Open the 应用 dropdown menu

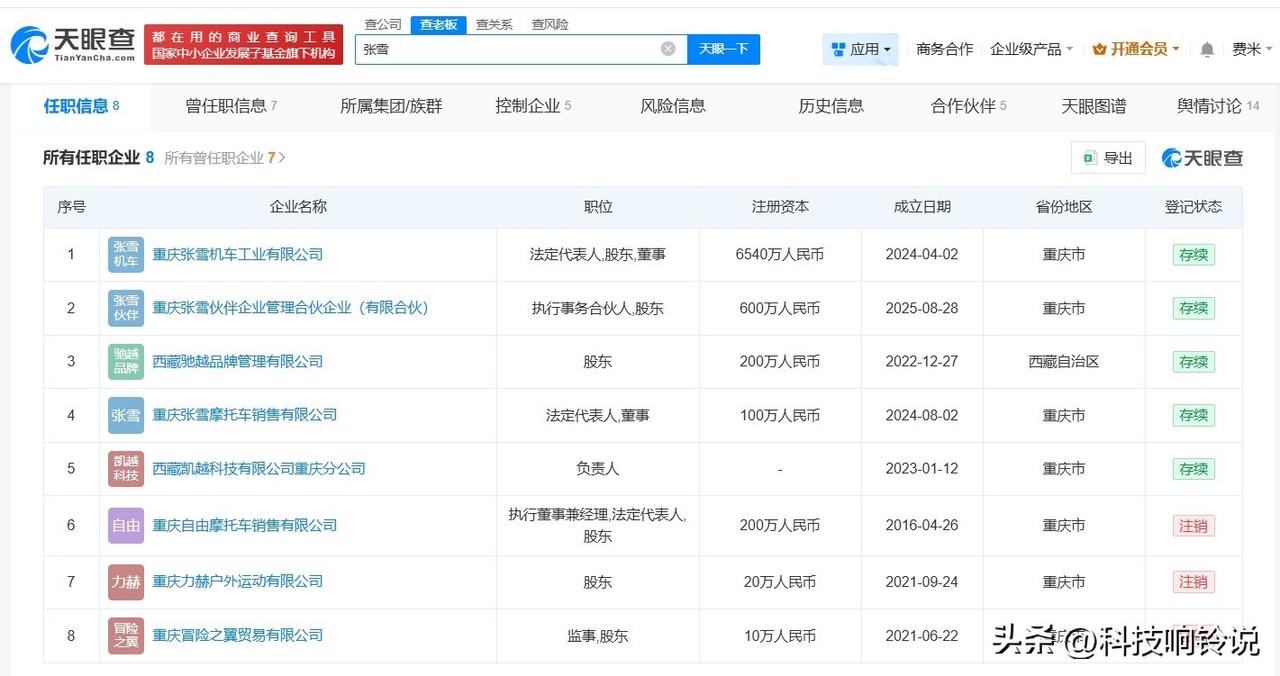point(860,48)
